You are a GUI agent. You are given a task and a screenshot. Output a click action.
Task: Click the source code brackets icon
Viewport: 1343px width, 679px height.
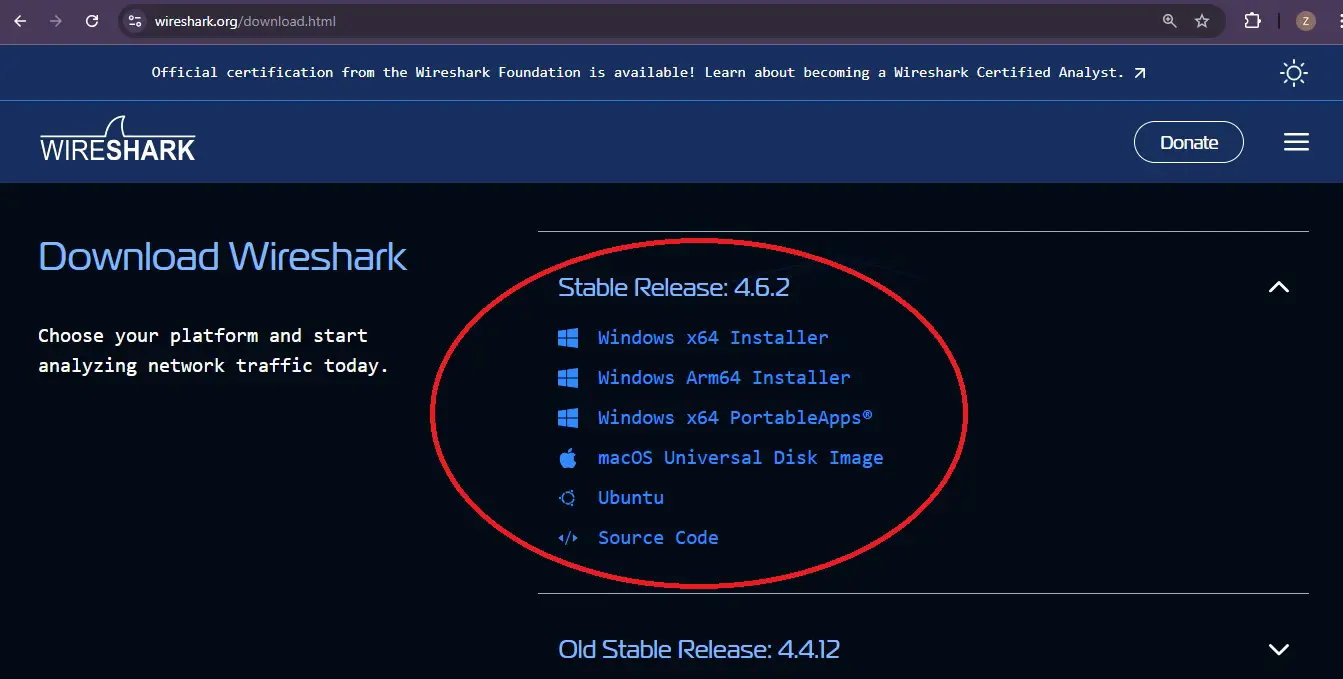coord(568,538)
